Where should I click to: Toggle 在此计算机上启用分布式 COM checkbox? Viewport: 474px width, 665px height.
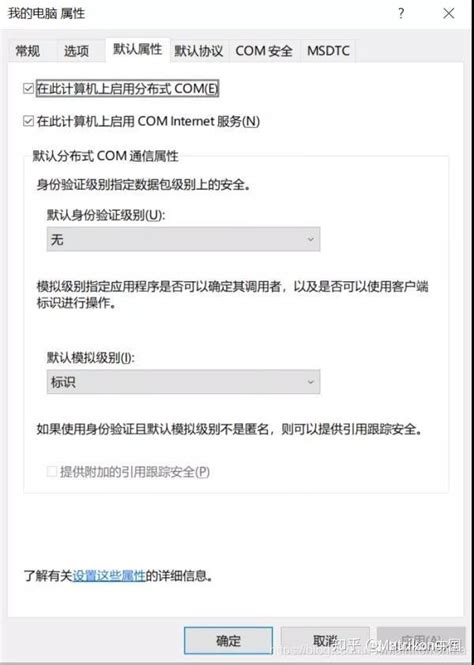[x=28, y=89]
